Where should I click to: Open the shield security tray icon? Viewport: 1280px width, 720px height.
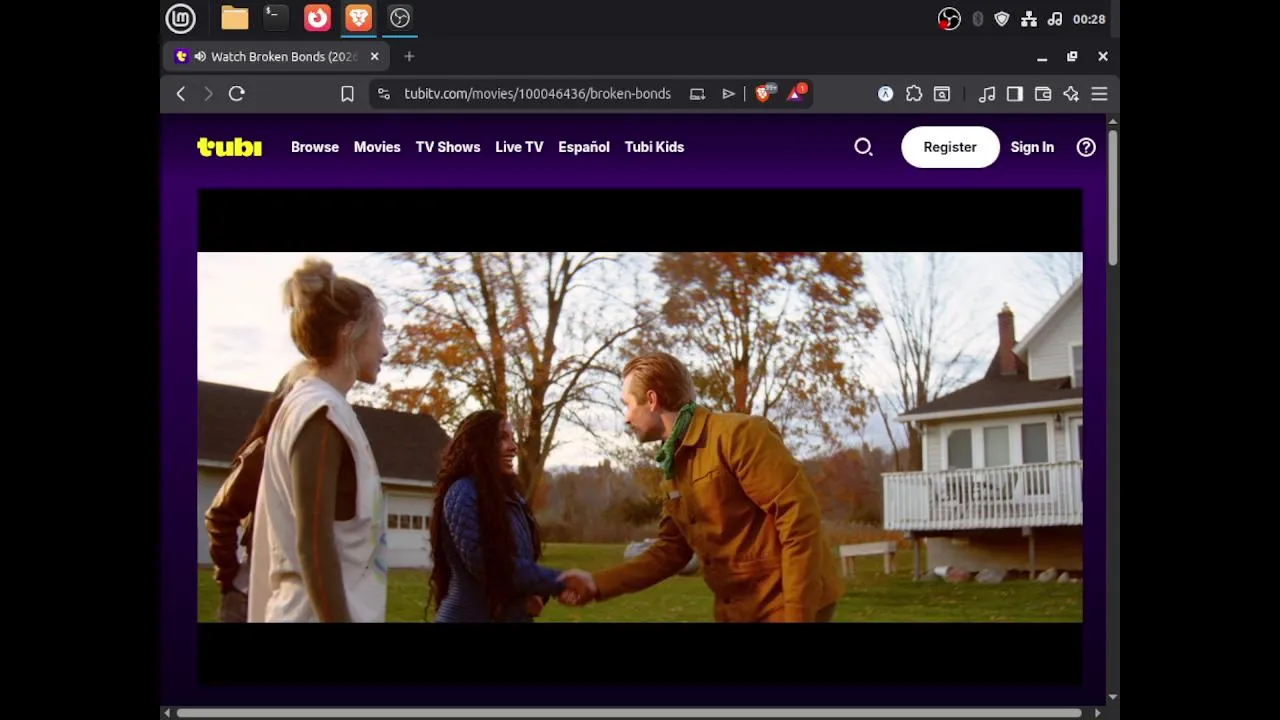tap(1002, 19)
